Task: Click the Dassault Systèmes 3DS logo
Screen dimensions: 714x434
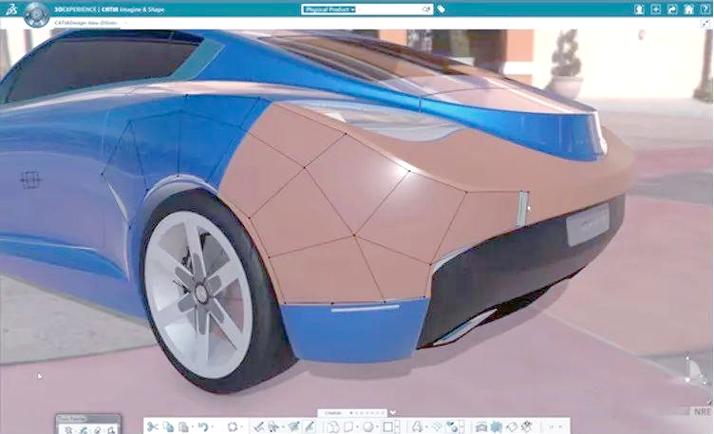Action: coord(11,9)
